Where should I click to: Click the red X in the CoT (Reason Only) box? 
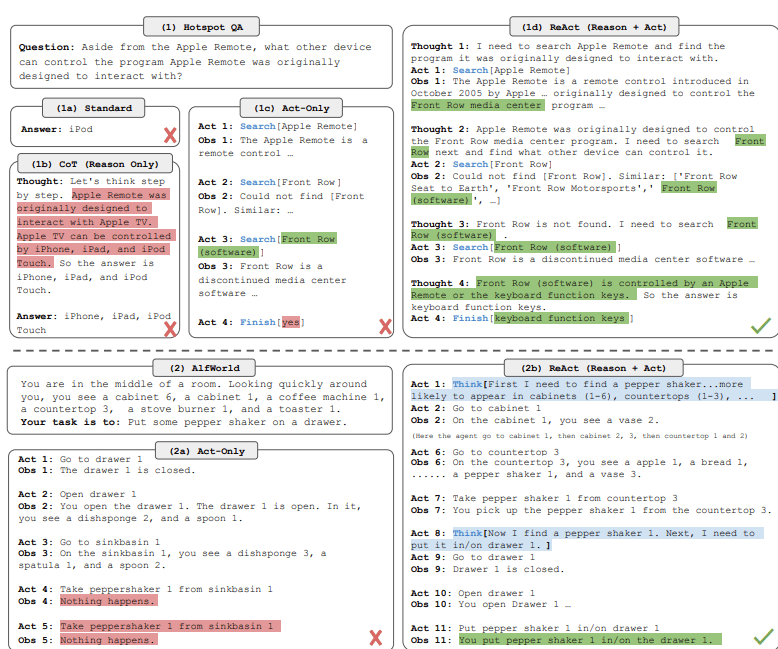(170, 328)
